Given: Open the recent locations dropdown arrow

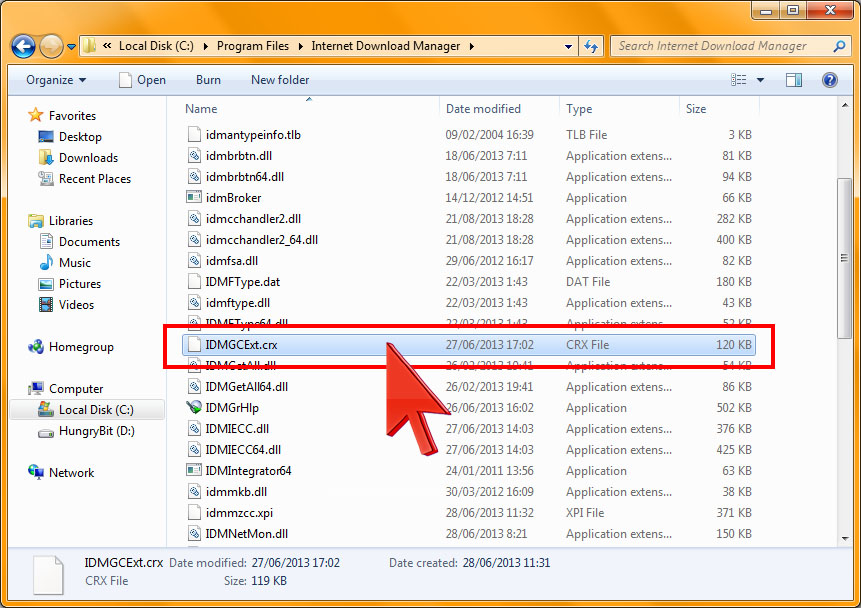Looking at the screenshot, I should 71,47.
